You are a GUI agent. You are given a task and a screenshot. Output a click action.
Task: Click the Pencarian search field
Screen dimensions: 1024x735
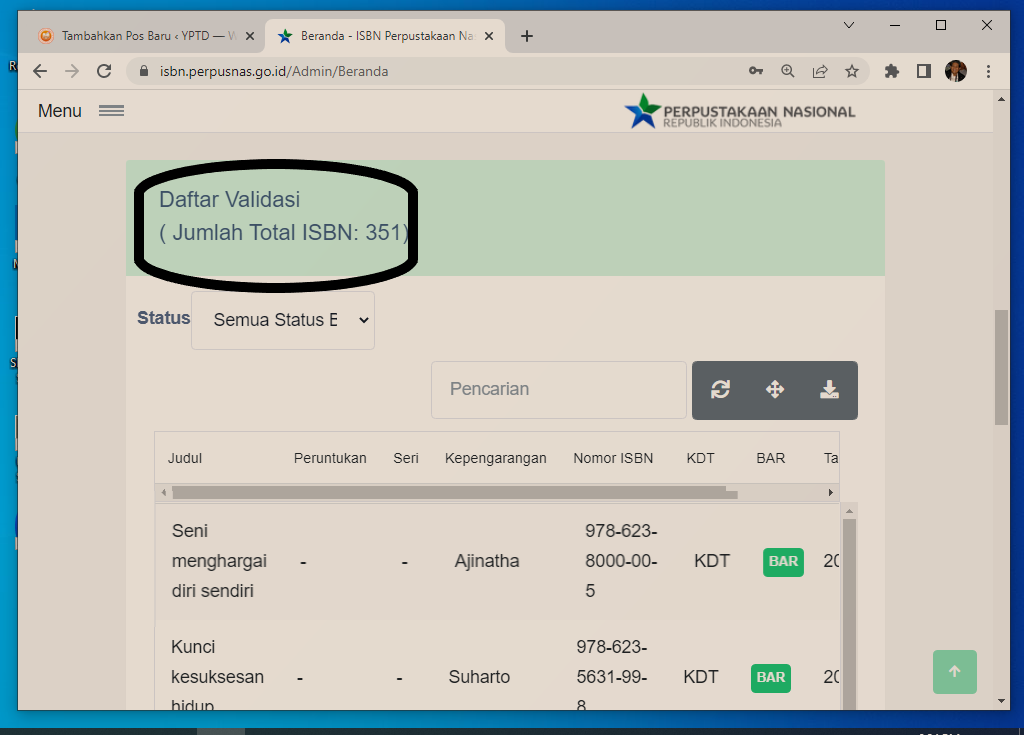coord(558,390)
